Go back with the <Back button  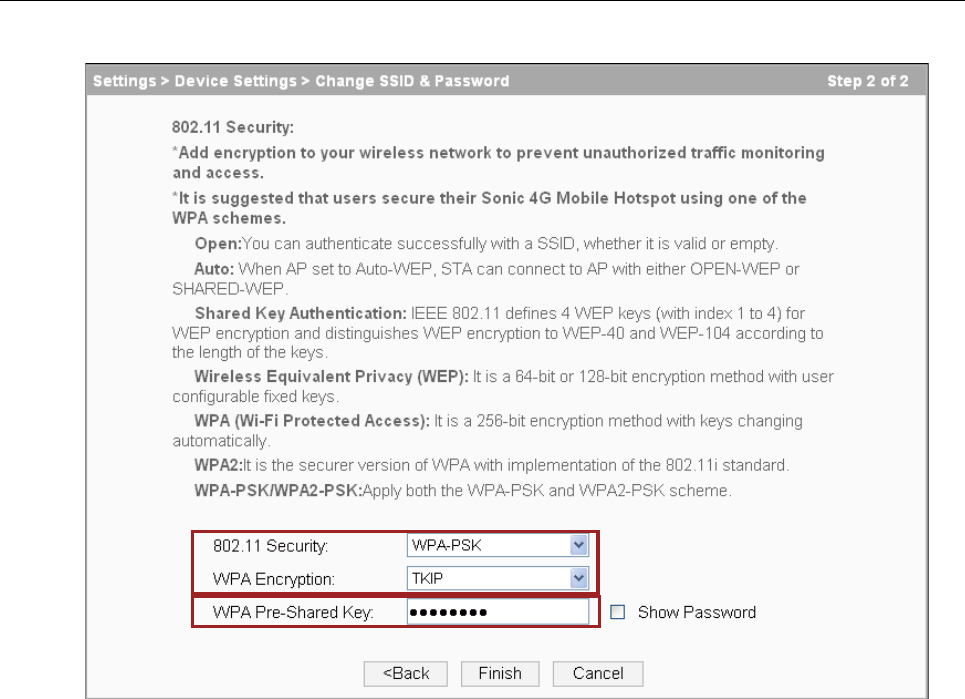406,673
